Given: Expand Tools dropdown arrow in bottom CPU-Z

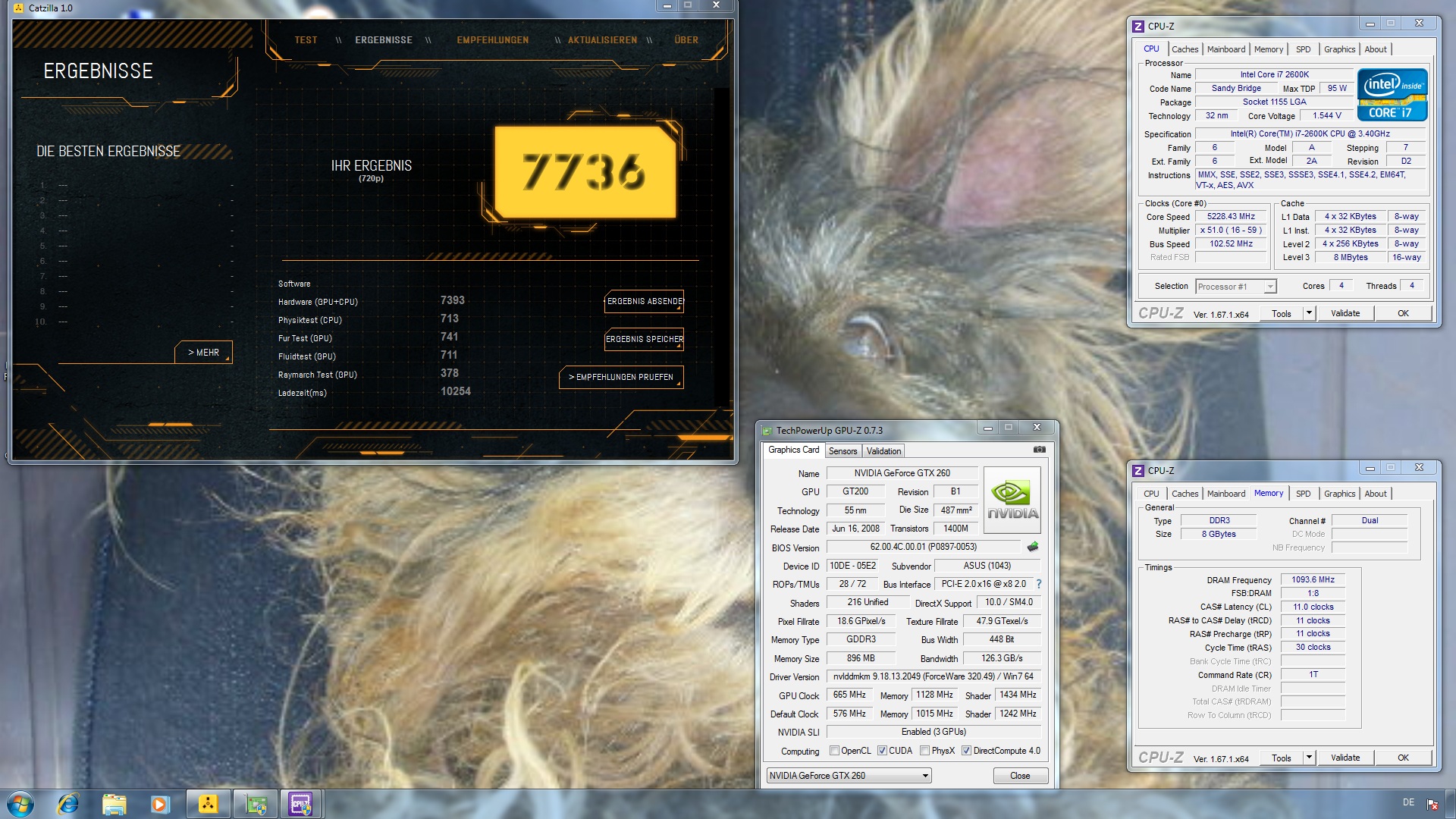Looking at the screenshot, I should click(x=1308, y=758).
